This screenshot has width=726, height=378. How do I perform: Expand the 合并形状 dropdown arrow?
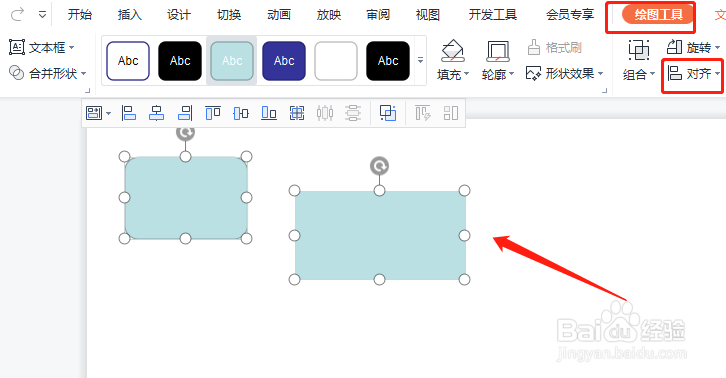click(83, 73)
